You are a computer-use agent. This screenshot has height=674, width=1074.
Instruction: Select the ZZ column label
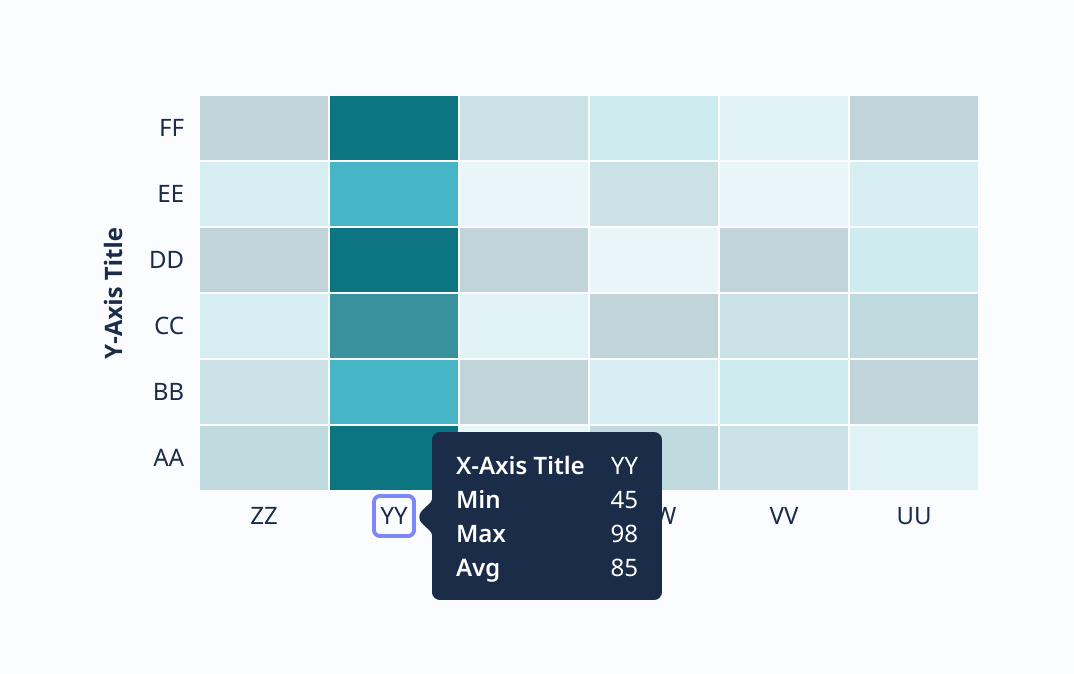coord(264,516)
